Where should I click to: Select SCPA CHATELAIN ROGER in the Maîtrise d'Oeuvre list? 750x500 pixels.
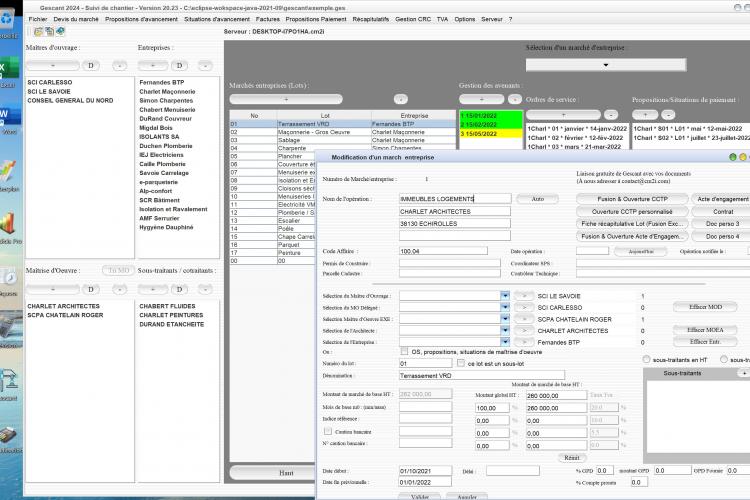pos(65,315)
